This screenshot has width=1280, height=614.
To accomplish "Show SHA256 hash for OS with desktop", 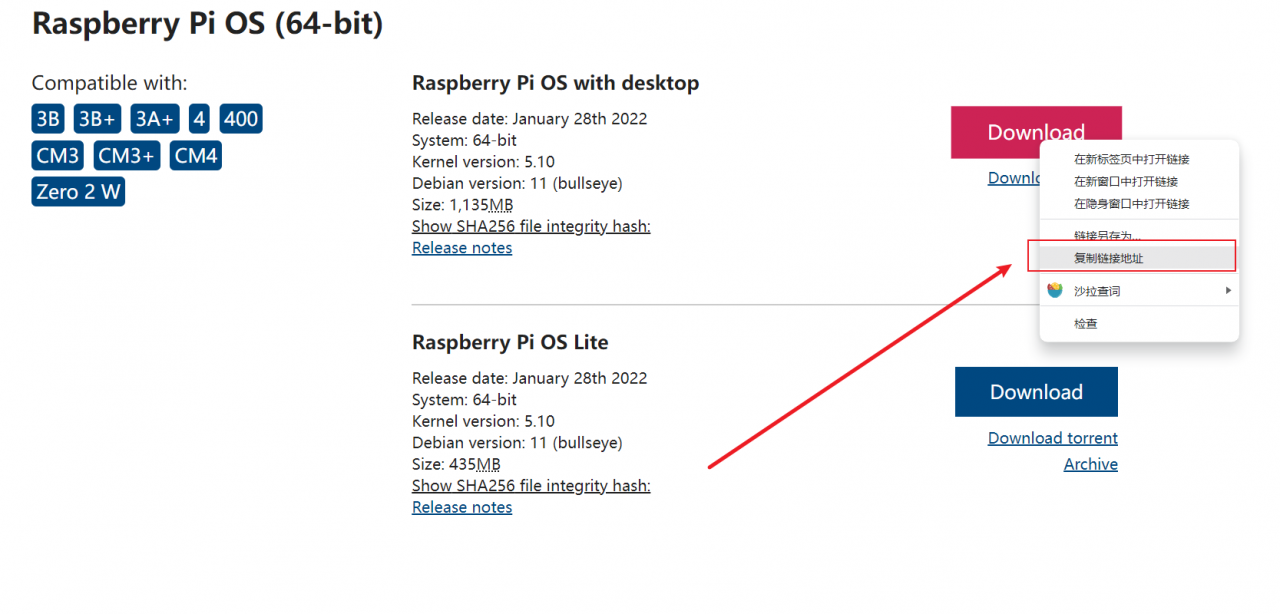I will pyautogui.click(x=531, y=226).
